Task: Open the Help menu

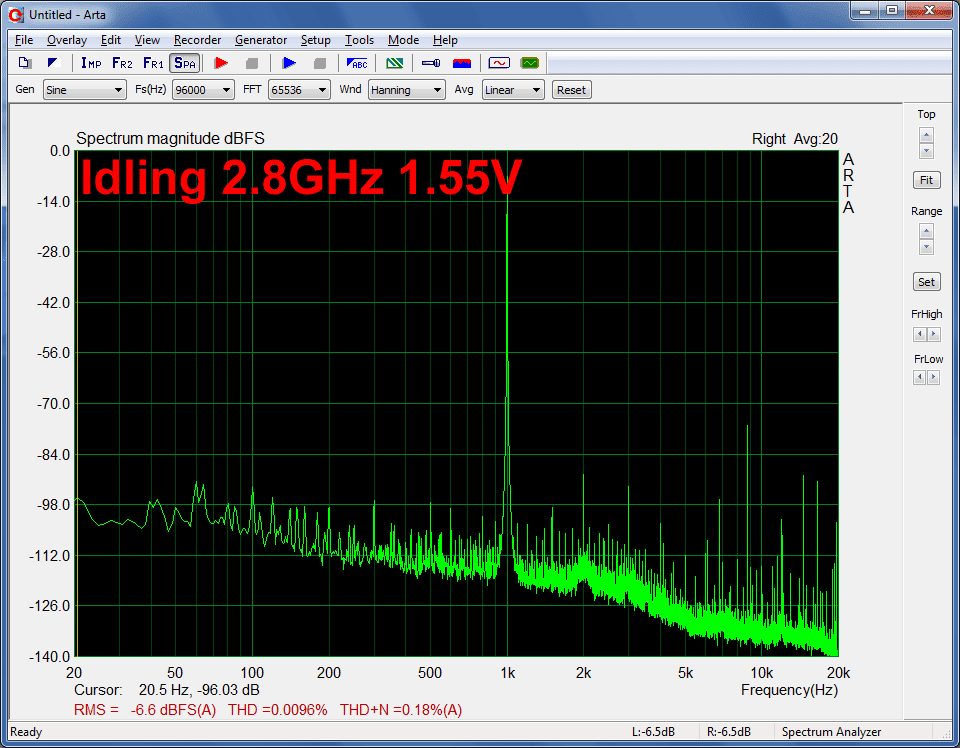Action: (445, 40)
